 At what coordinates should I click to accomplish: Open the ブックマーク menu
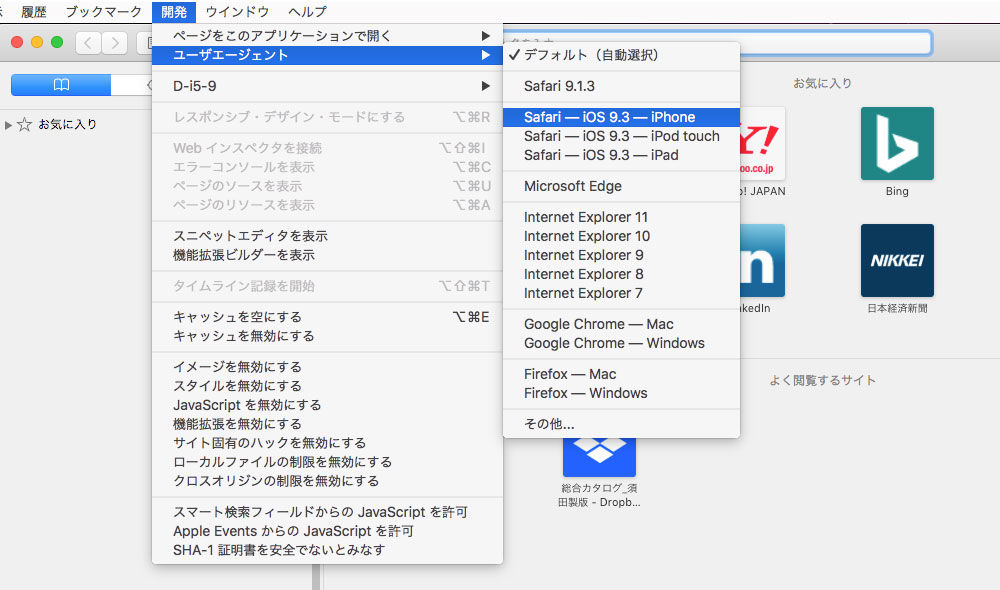point(103,11)
